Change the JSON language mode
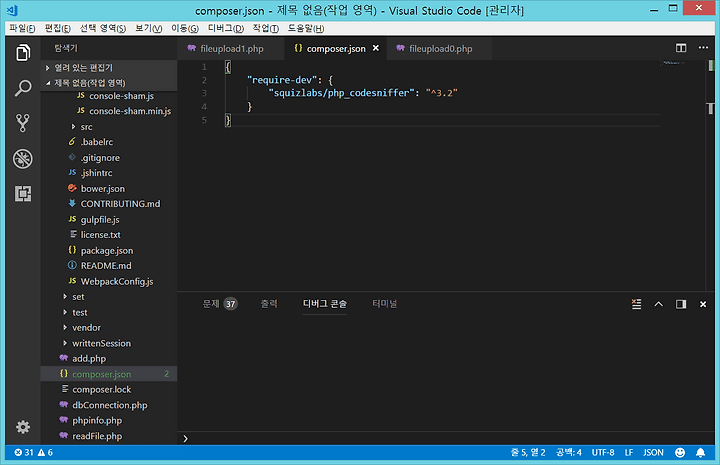The image size is (720, 465). [653, 453]
